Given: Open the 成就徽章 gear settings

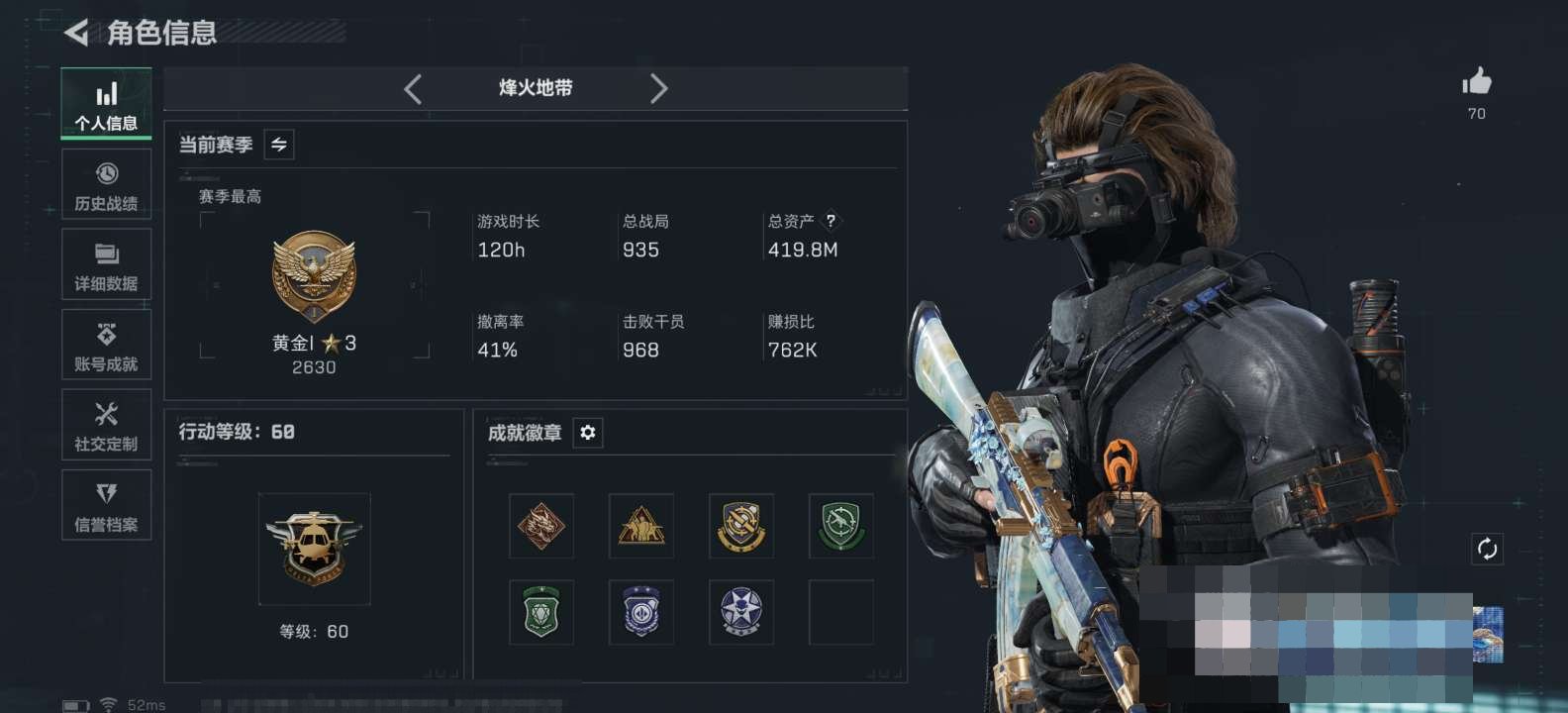Looking at the screenshot, I should [x=588, y=433].
